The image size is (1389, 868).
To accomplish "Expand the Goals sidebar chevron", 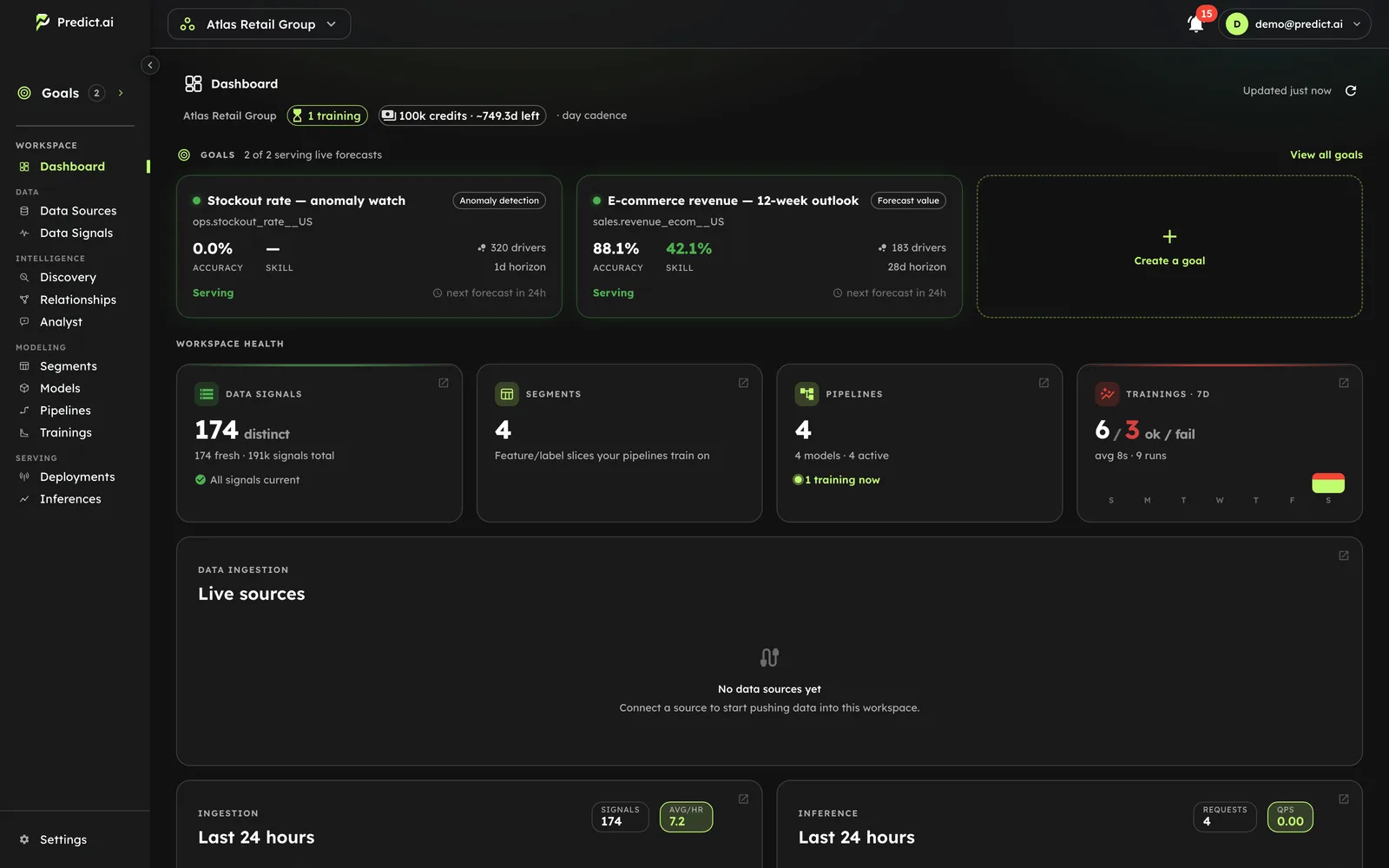I will (x=121, y=93).
